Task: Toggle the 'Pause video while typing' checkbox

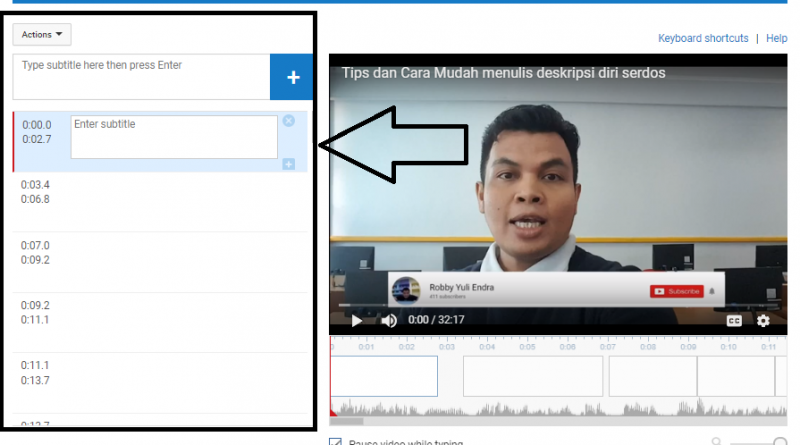Action: (x=335, y=442)
